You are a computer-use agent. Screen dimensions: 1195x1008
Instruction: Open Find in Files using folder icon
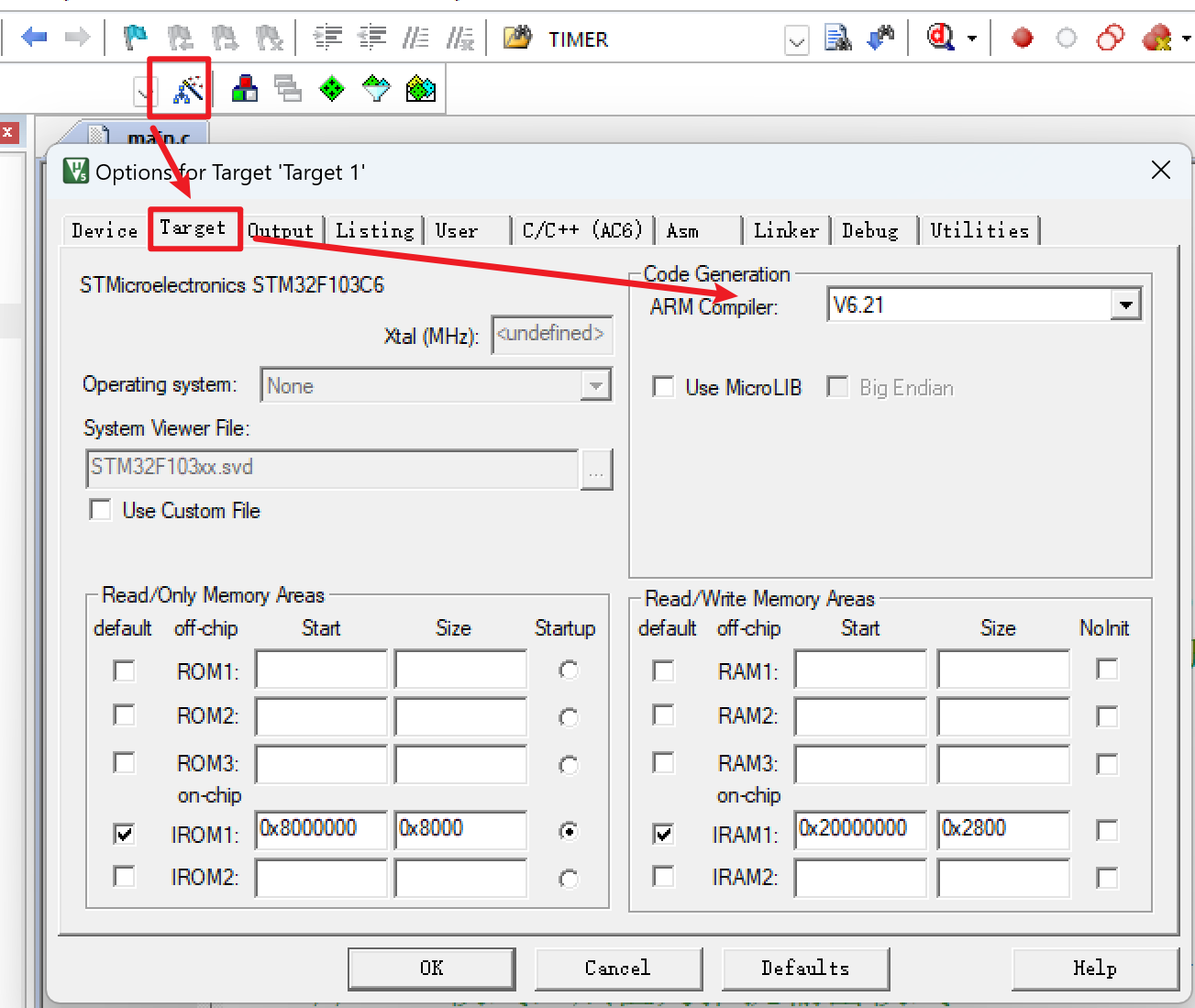[518, 38]
